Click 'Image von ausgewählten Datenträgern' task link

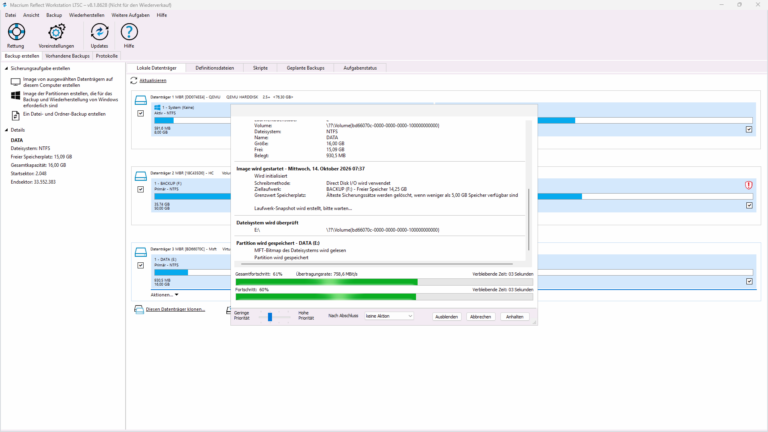click(68, 82)
